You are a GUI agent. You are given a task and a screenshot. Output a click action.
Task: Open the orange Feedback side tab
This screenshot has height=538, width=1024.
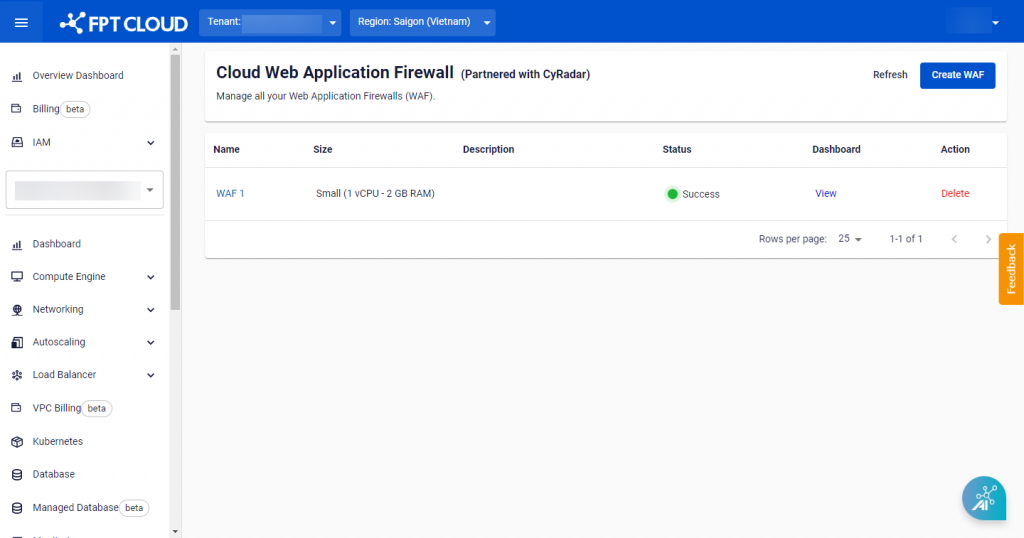point(1011,269)
